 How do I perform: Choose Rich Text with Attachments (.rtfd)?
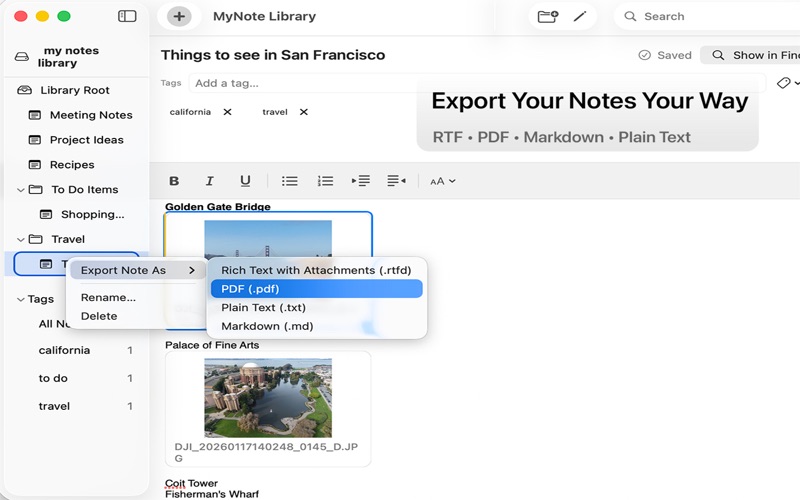316,270
